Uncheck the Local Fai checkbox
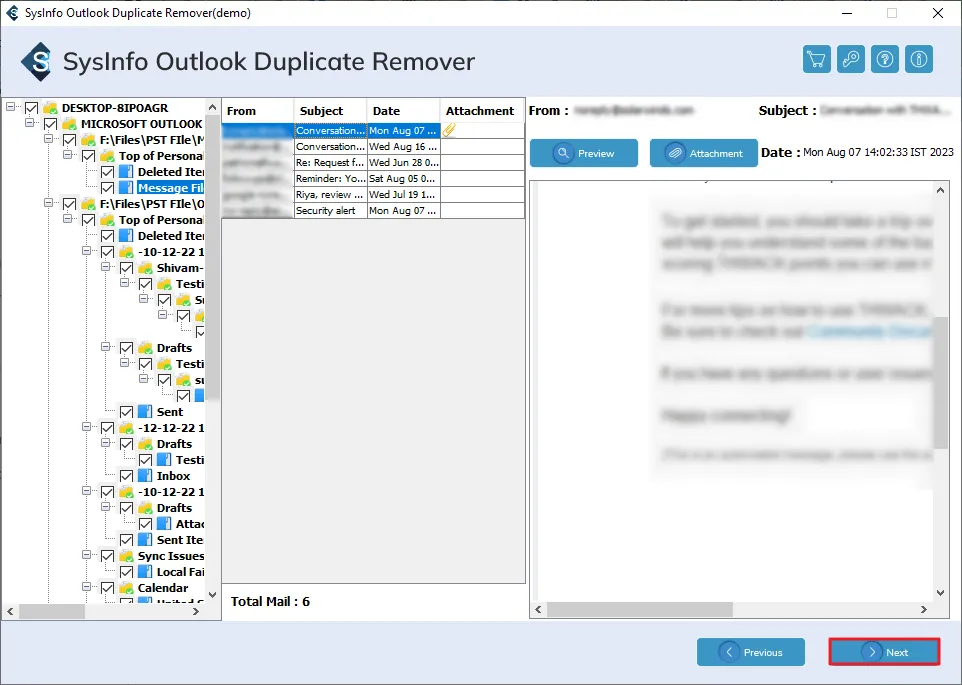962x685 pixels. (x=126, y=572)
